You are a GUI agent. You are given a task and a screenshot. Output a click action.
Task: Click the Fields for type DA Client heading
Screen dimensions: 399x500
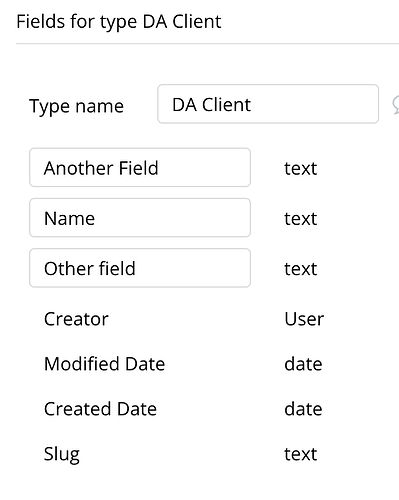[x=119, y=22]
